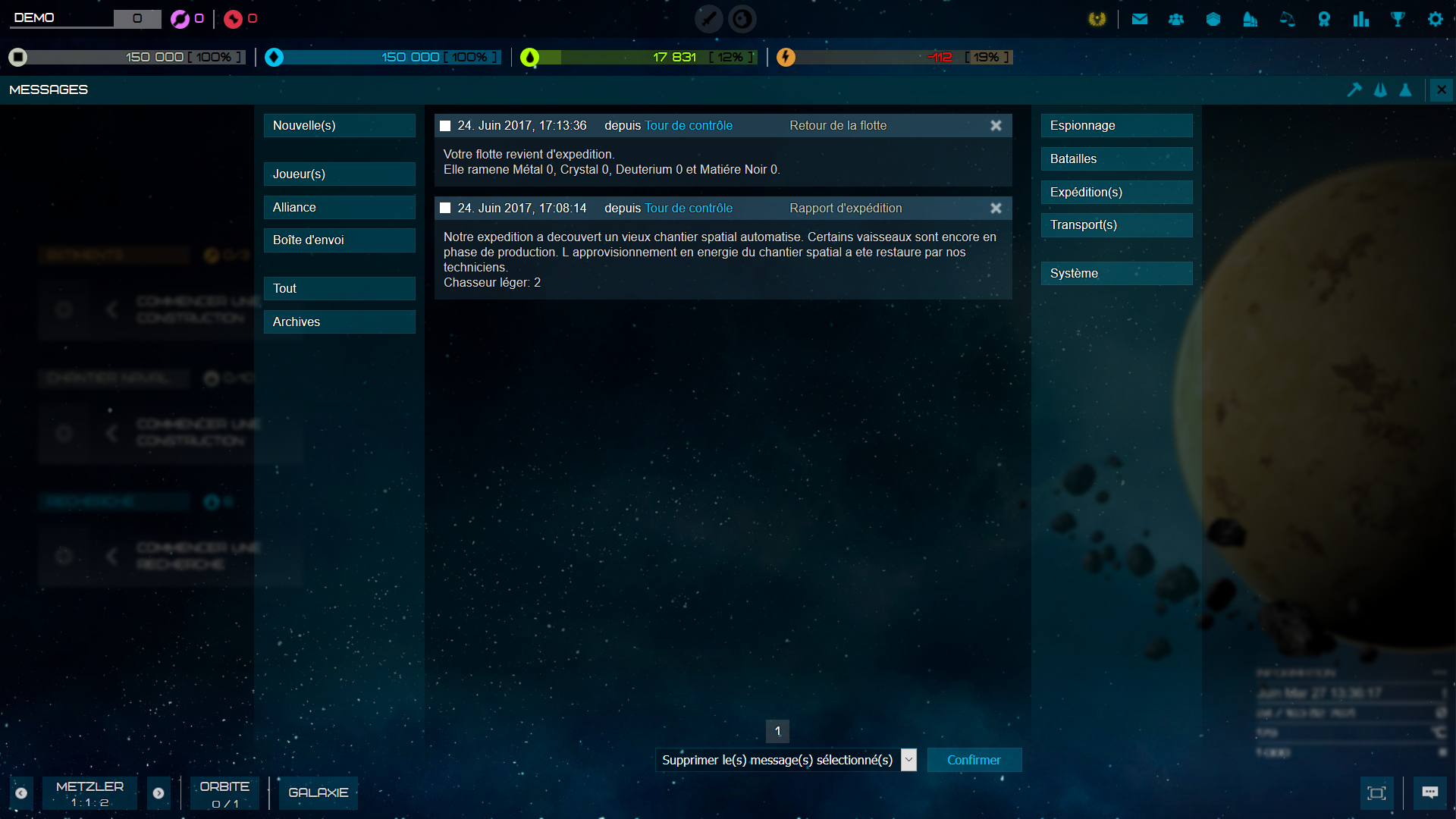Select the Système category
Screen dimensions: 1456x819
click(x=1116, y=274)
